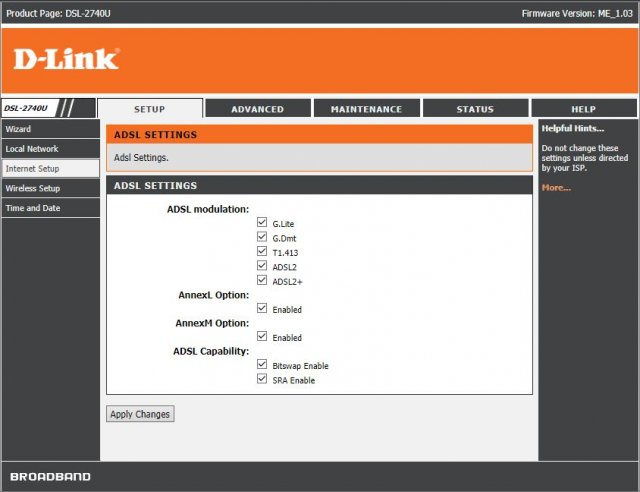Open the Help tab
Screen dimensions: 640x492
[x=583, y=109]
